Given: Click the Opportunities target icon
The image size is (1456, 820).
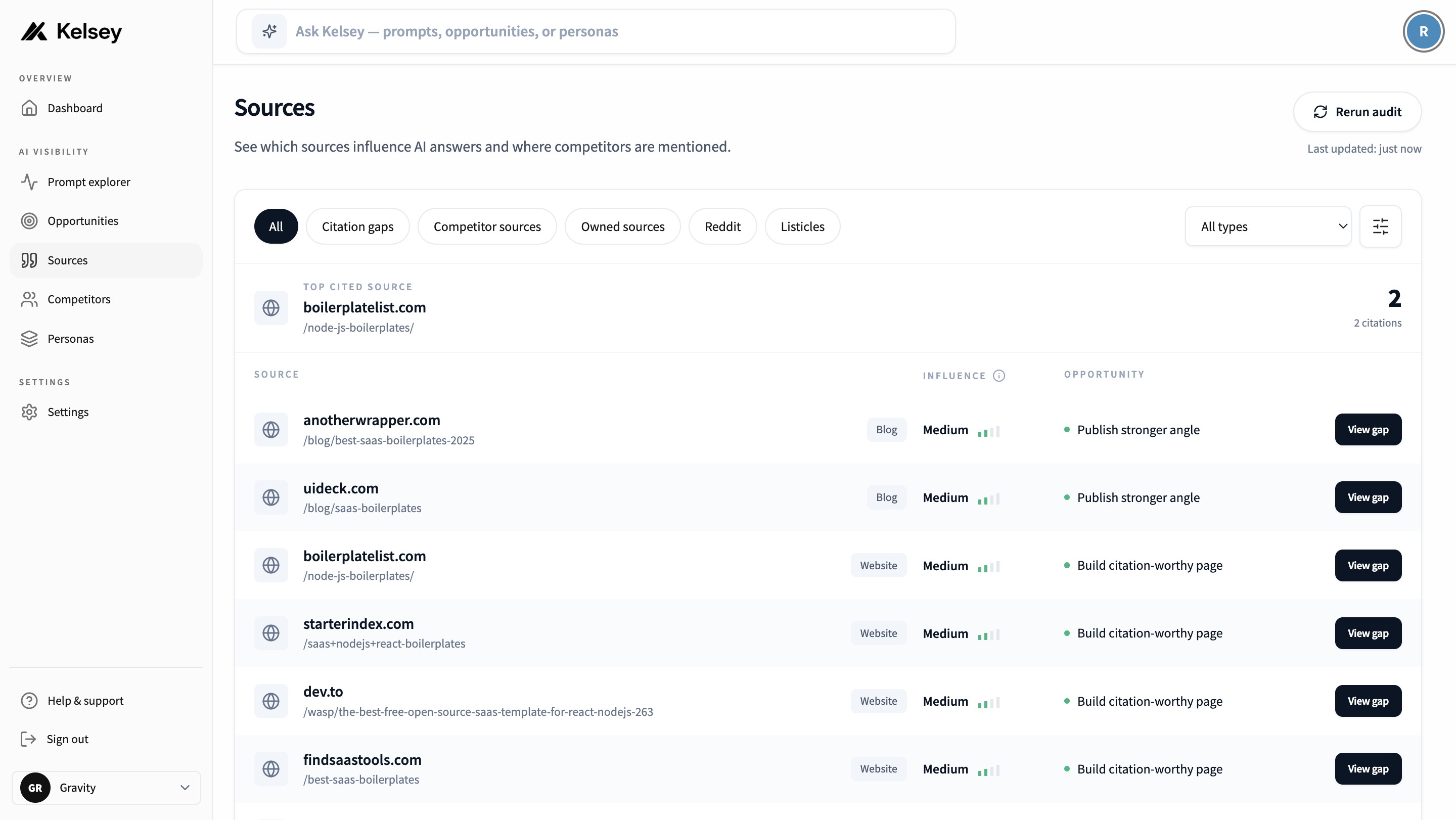Looking at the screenshot, I should point(29,221).
